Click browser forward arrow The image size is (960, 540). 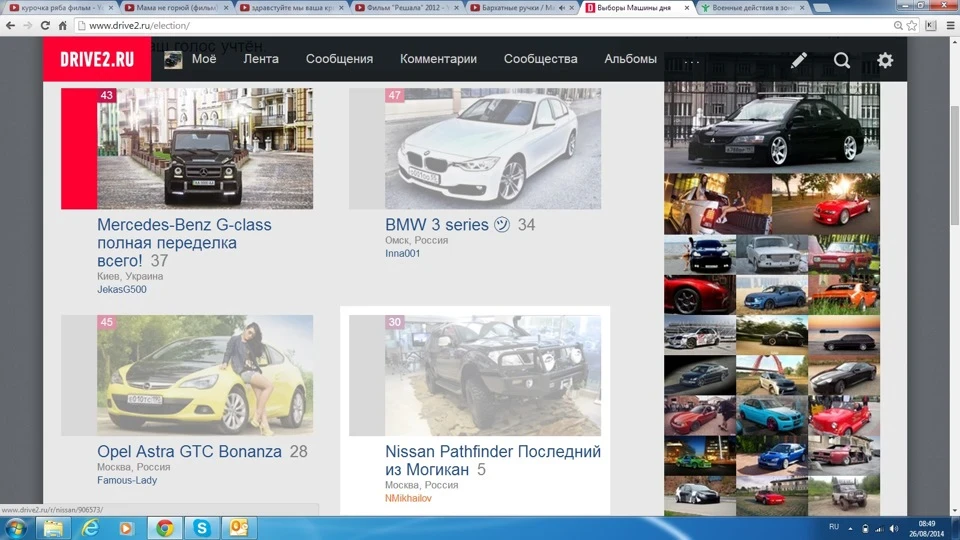coord(28,26)
